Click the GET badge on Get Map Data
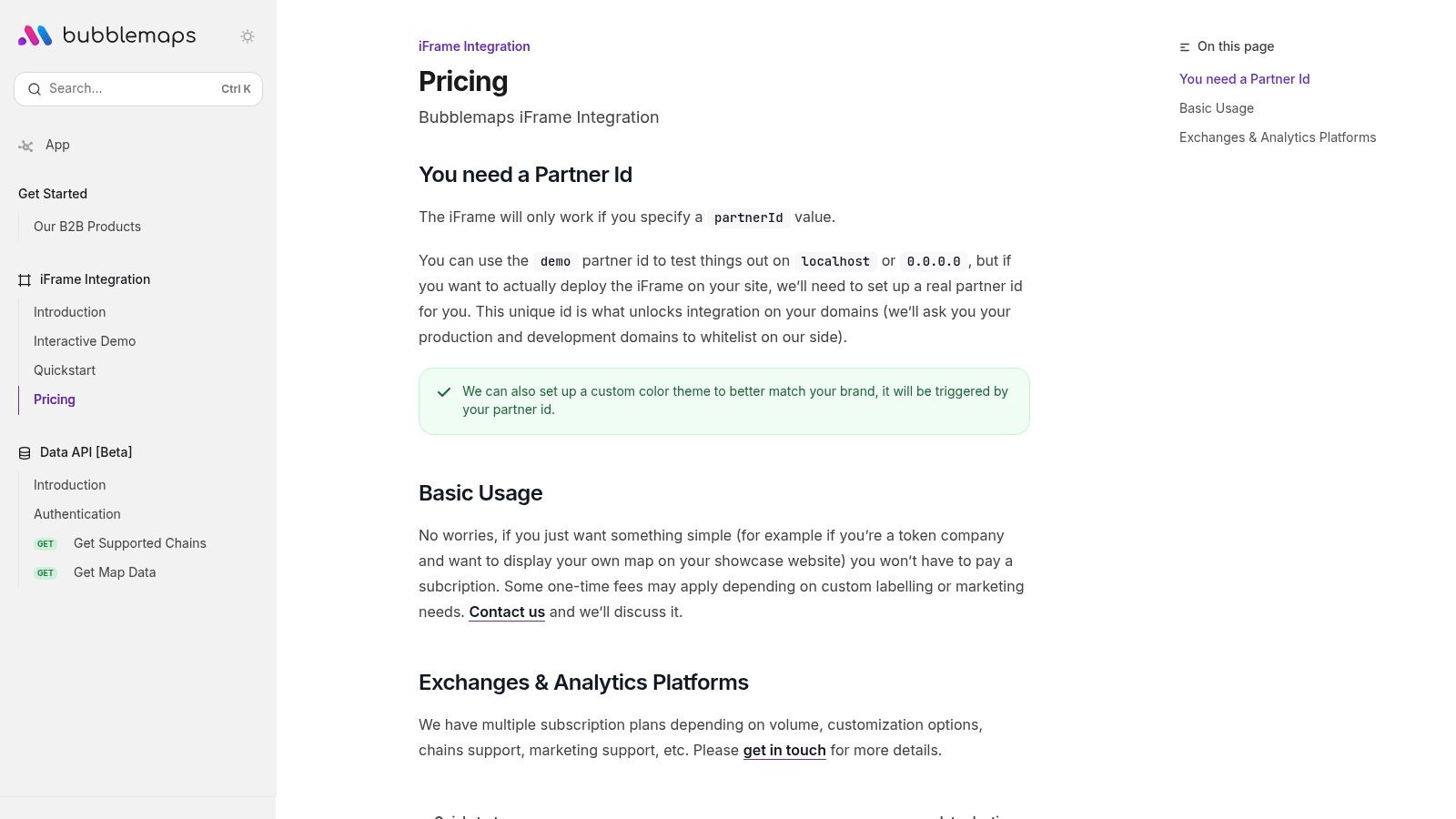 (45, 572)
